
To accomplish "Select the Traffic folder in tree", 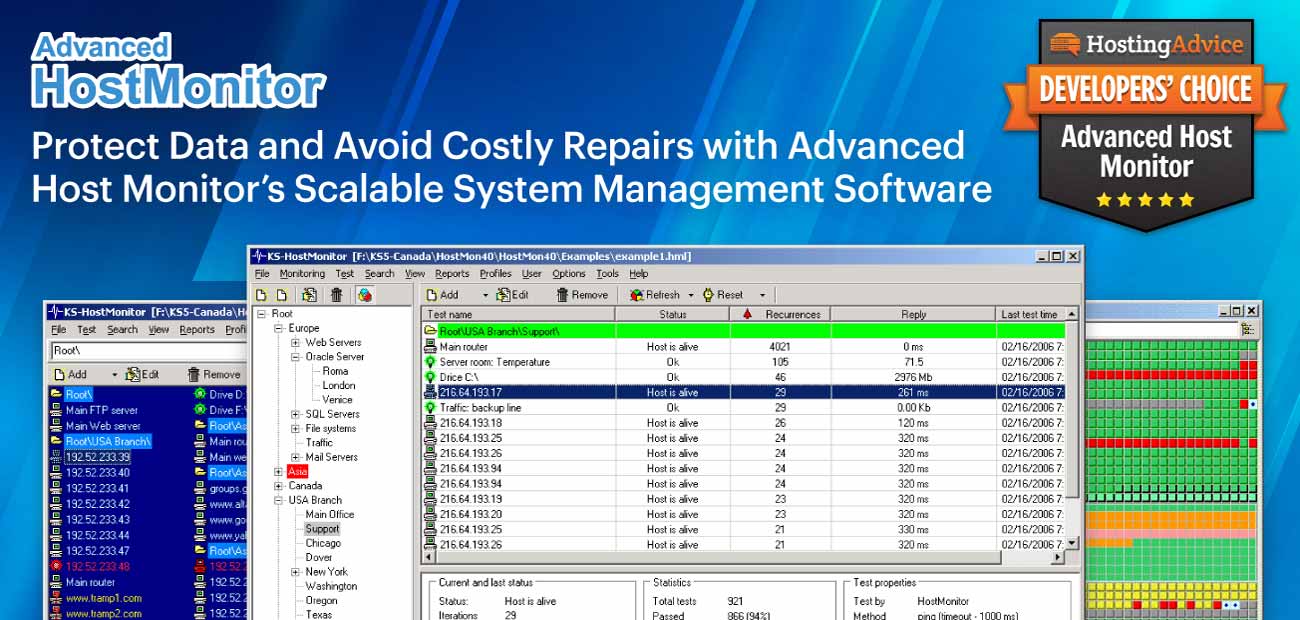I will point(319,442).
